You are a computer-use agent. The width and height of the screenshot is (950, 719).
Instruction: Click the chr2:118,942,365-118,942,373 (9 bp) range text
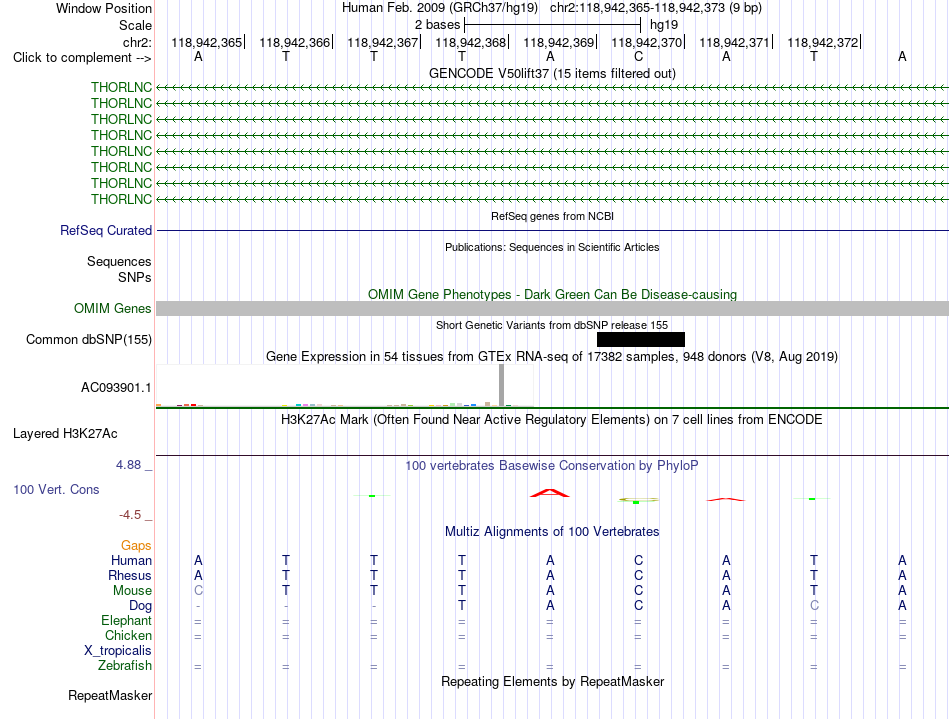[x=656, y=8]
